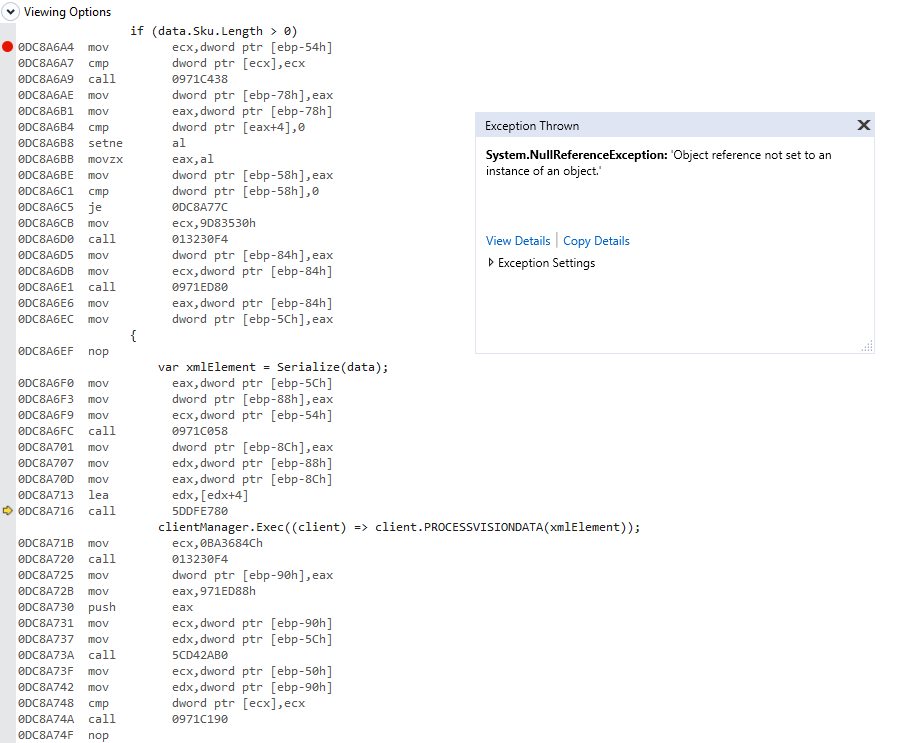
Task: Click Copy Details to copy exception info
Action: click(596, 240)
